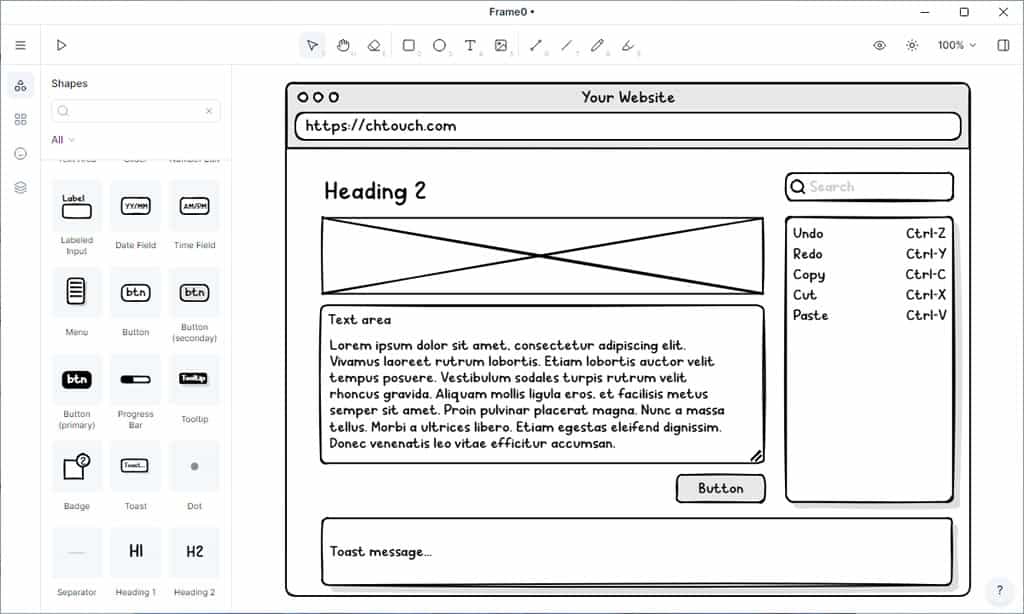
Task: Switch theme with the sun icon
Action: click(x=912, y=45)
